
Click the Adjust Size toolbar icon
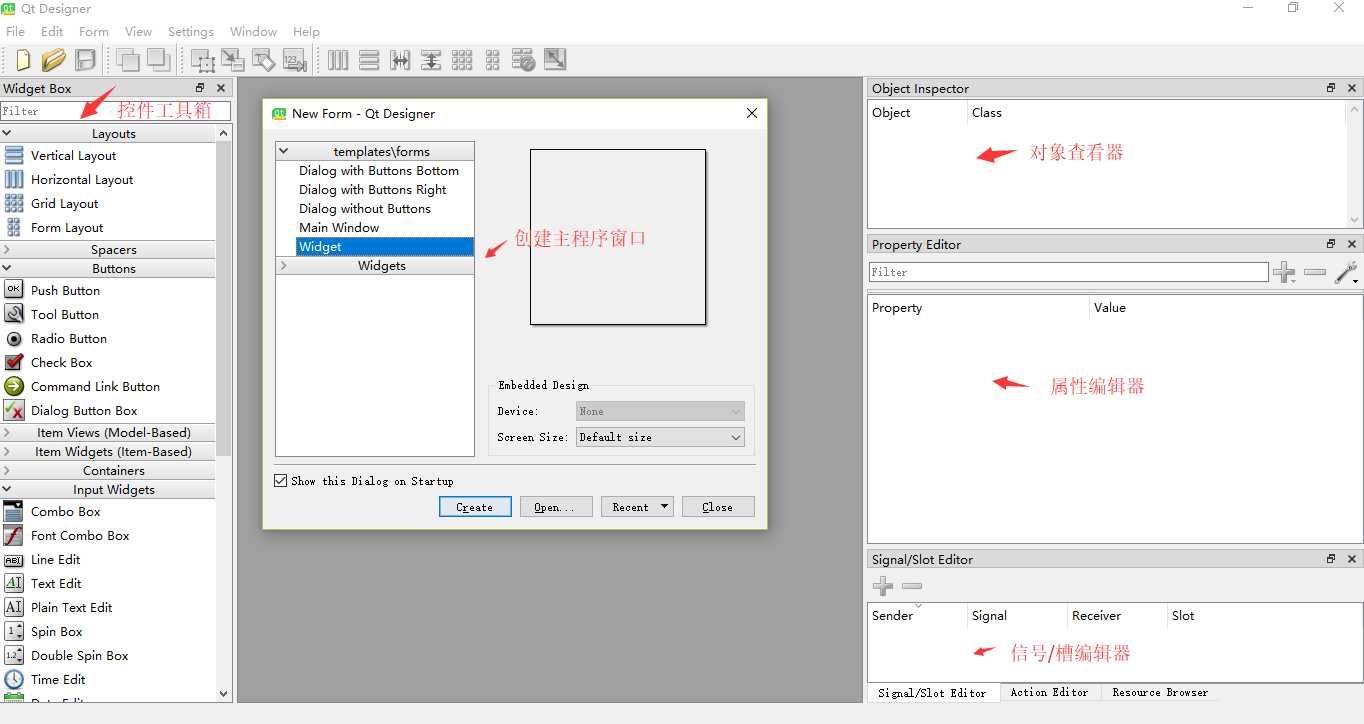tap(555, 60)
